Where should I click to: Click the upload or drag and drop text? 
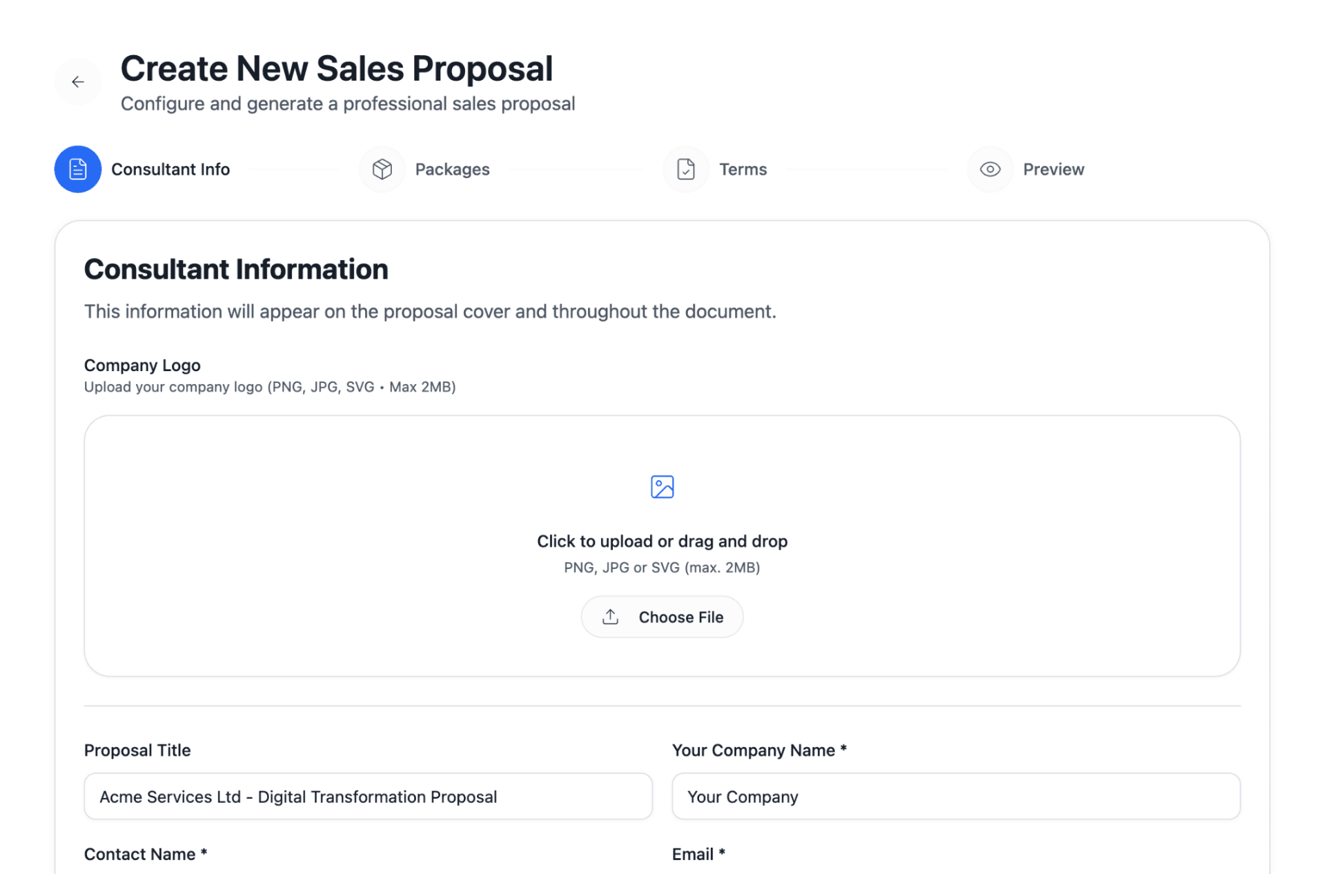point(662,541)
